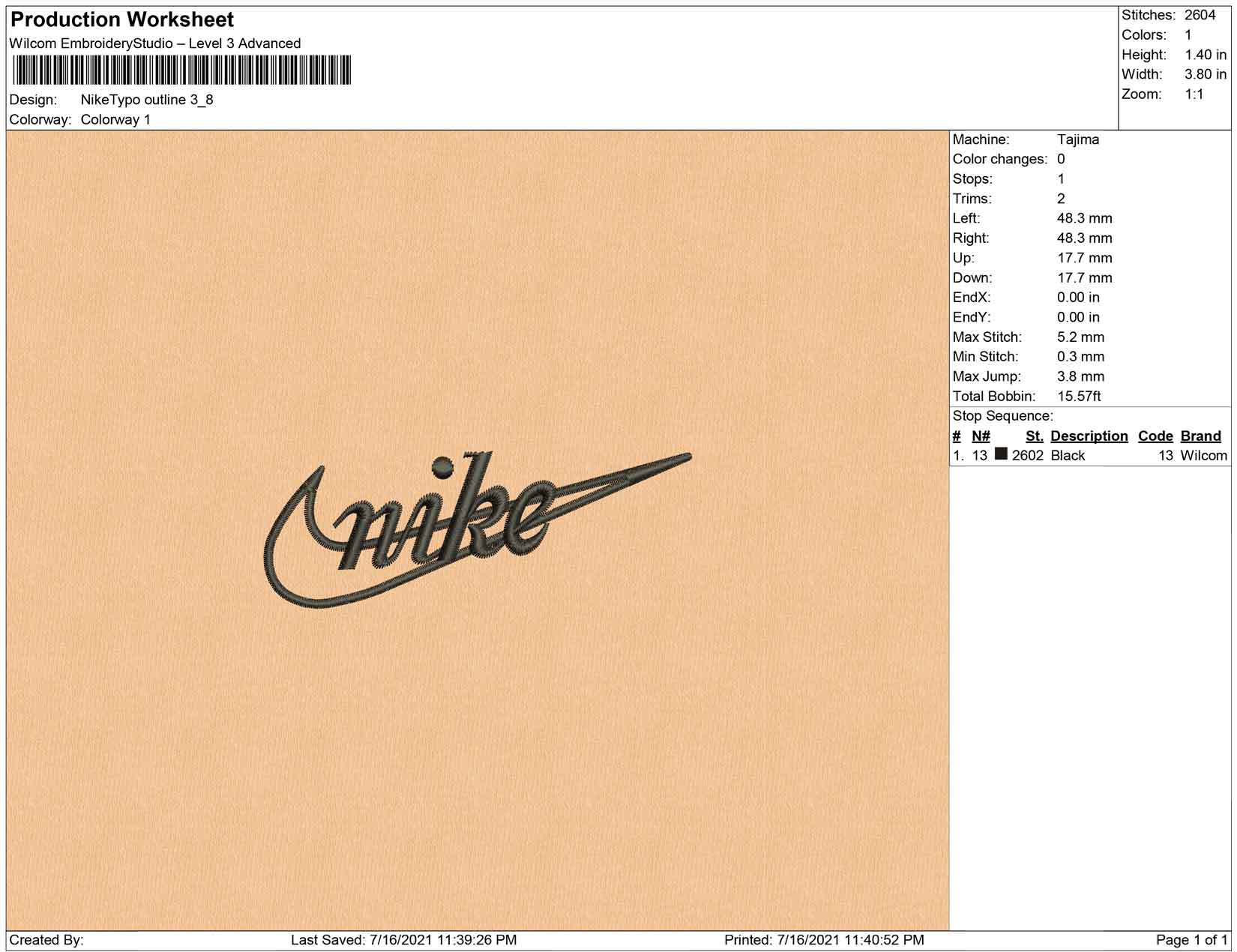This screenshot has width=1237, height=952.
Task: Click the EndX label
Action: pos(971,298)
